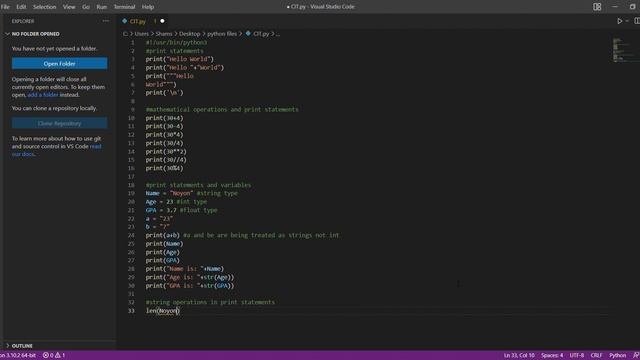Click 'Spaces: 4' indentation setting
The width and height of the screenshot is (640, 360).
tap(552, 356)
